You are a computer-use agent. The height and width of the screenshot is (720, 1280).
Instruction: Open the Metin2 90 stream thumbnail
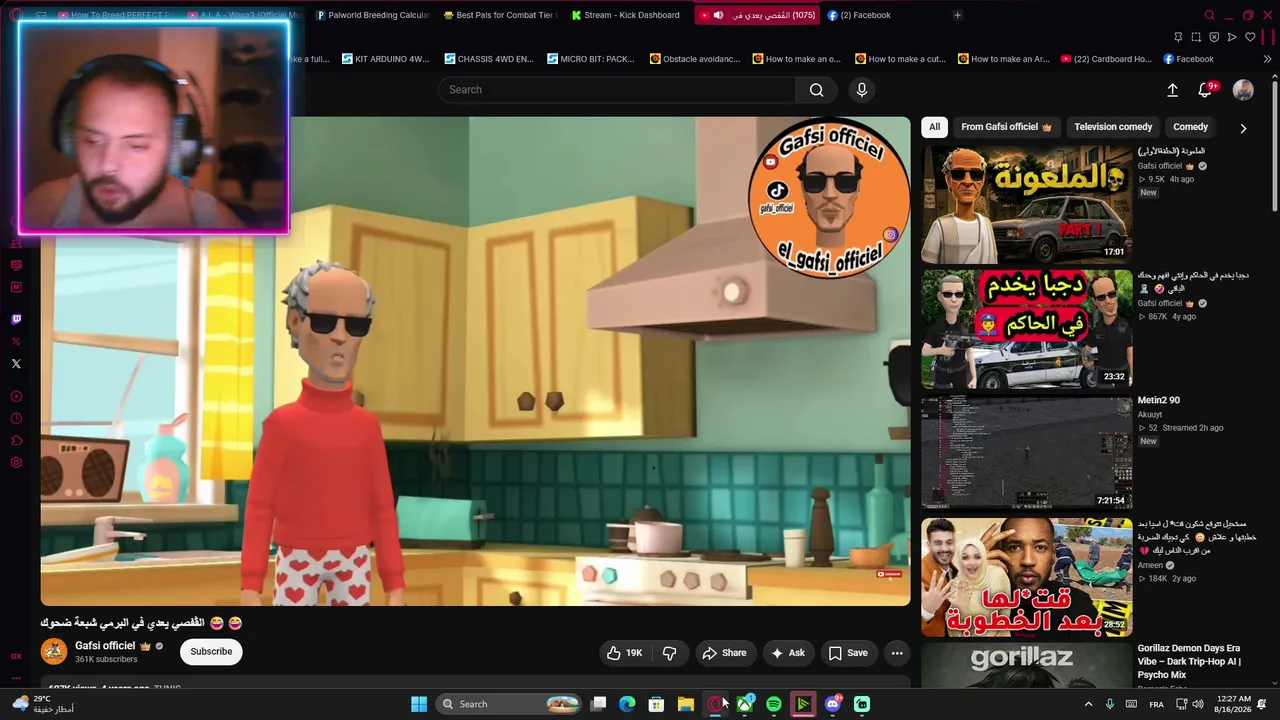click(1026, 453)
